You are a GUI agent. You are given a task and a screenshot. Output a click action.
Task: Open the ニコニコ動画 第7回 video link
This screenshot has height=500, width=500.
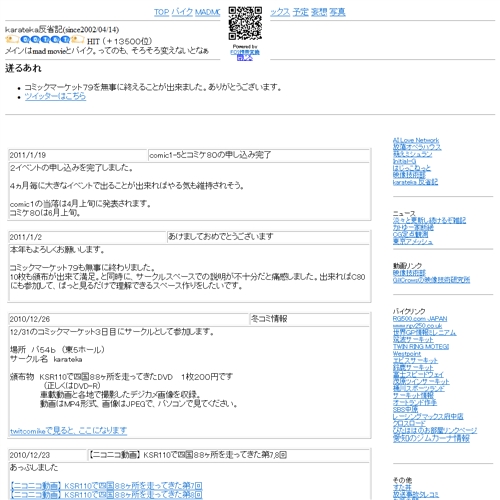point(106,485)
